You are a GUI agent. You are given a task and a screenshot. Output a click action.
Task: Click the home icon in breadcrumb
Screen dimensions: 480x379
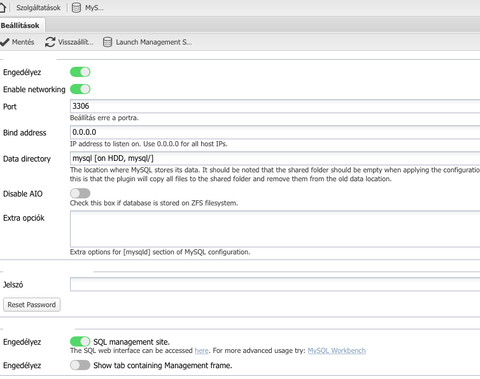(2, 7)
